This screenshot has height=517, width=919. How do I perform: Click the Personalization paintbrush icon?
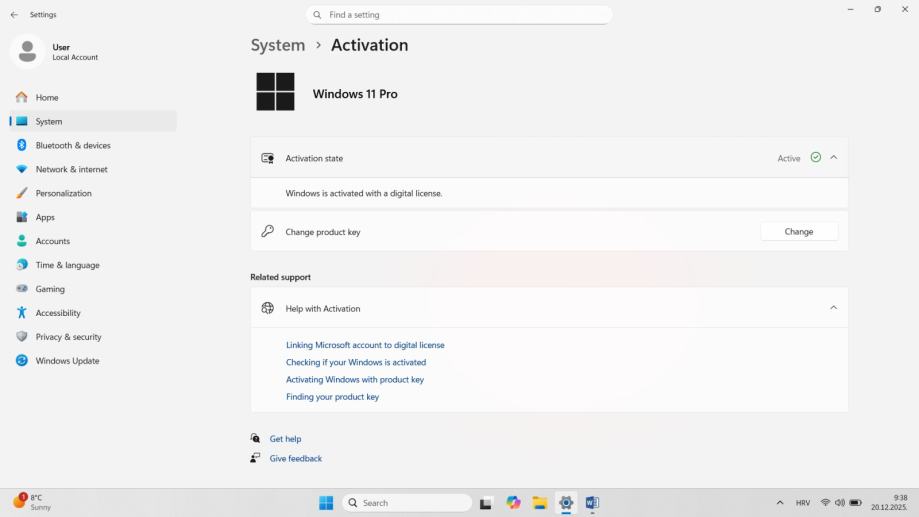(21, 193)
